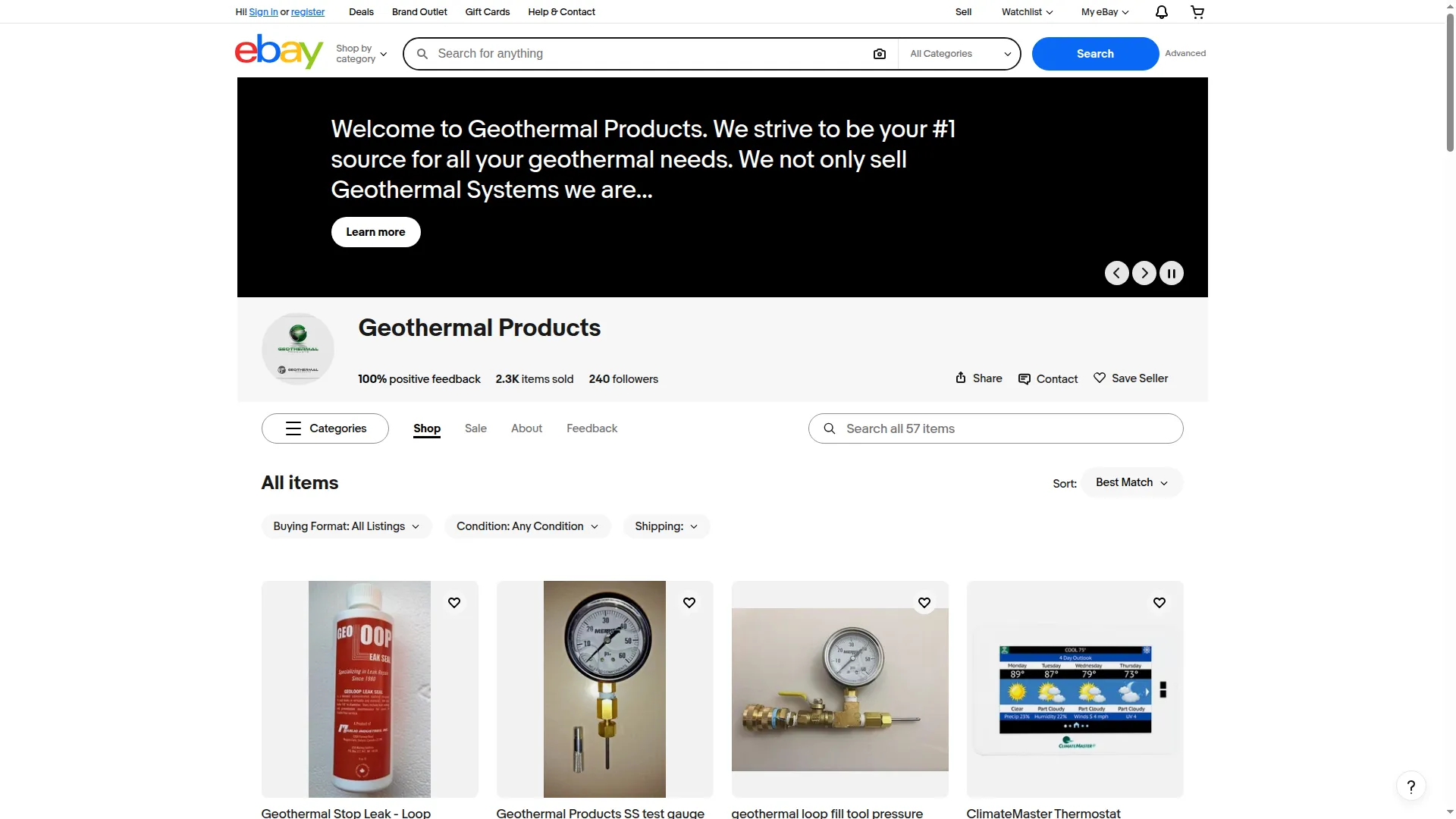Open the shopping cart icon
Screen dimensions: 1456x819
[1197, 12]
